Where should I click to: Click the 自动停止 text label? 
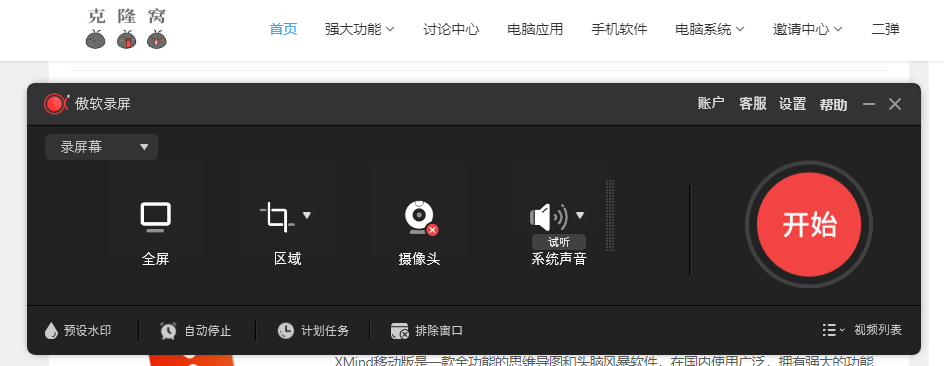coord(208,330)
